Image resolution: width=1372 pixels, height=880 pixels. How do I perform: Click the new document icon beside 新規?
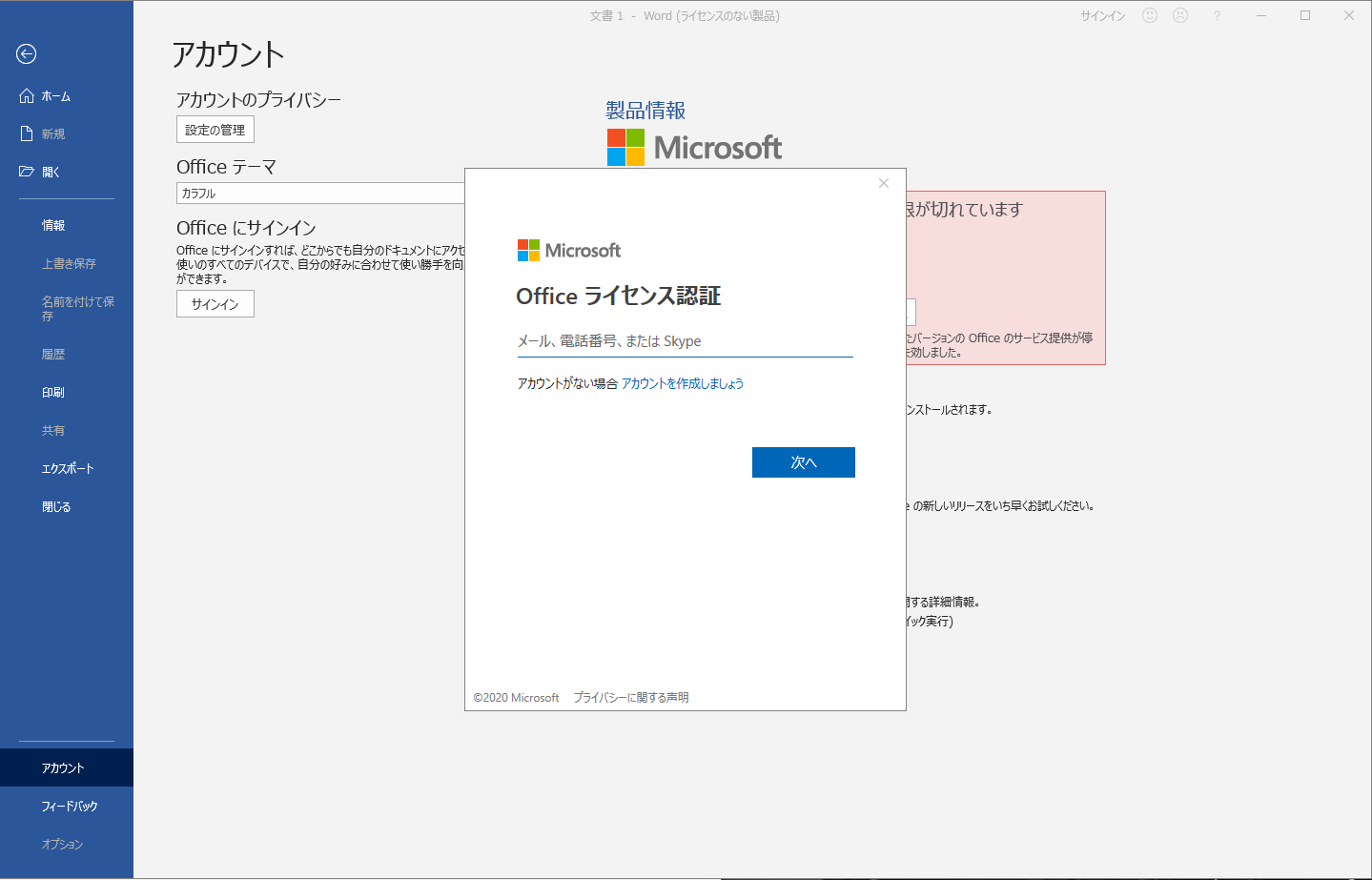pos(27,133)
